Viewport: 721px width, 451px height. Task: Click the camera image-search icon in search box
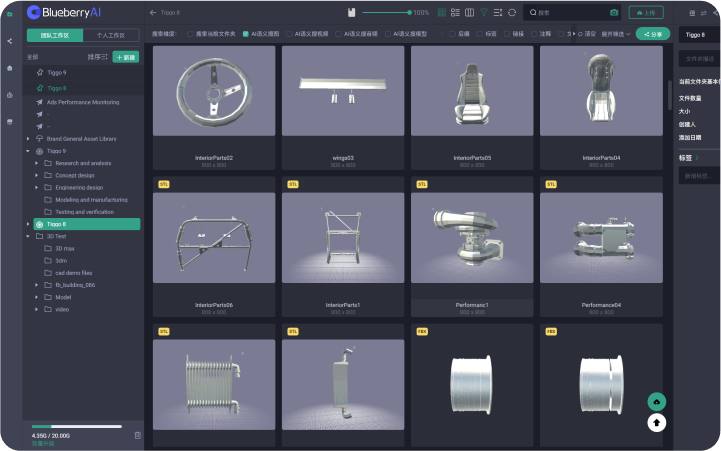click(614, 13)
